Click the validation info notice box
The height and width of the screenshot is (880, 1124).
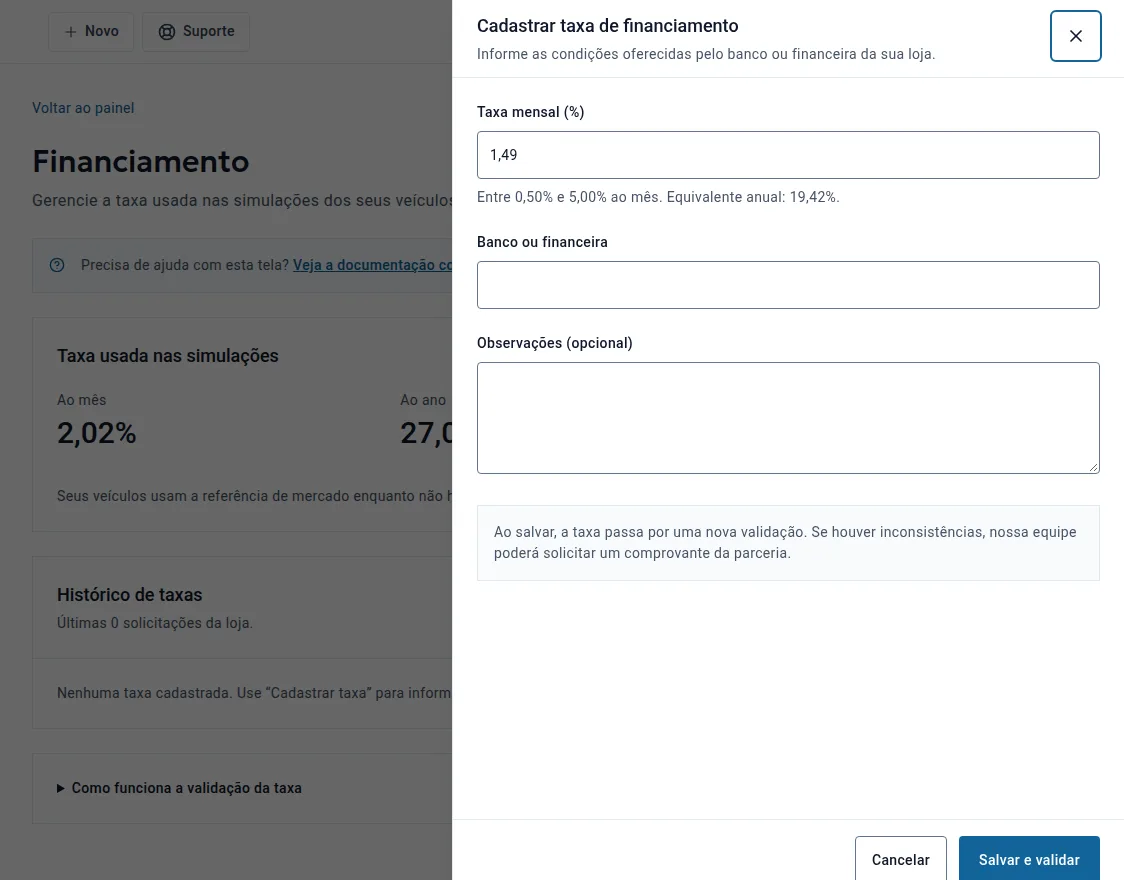788,542
